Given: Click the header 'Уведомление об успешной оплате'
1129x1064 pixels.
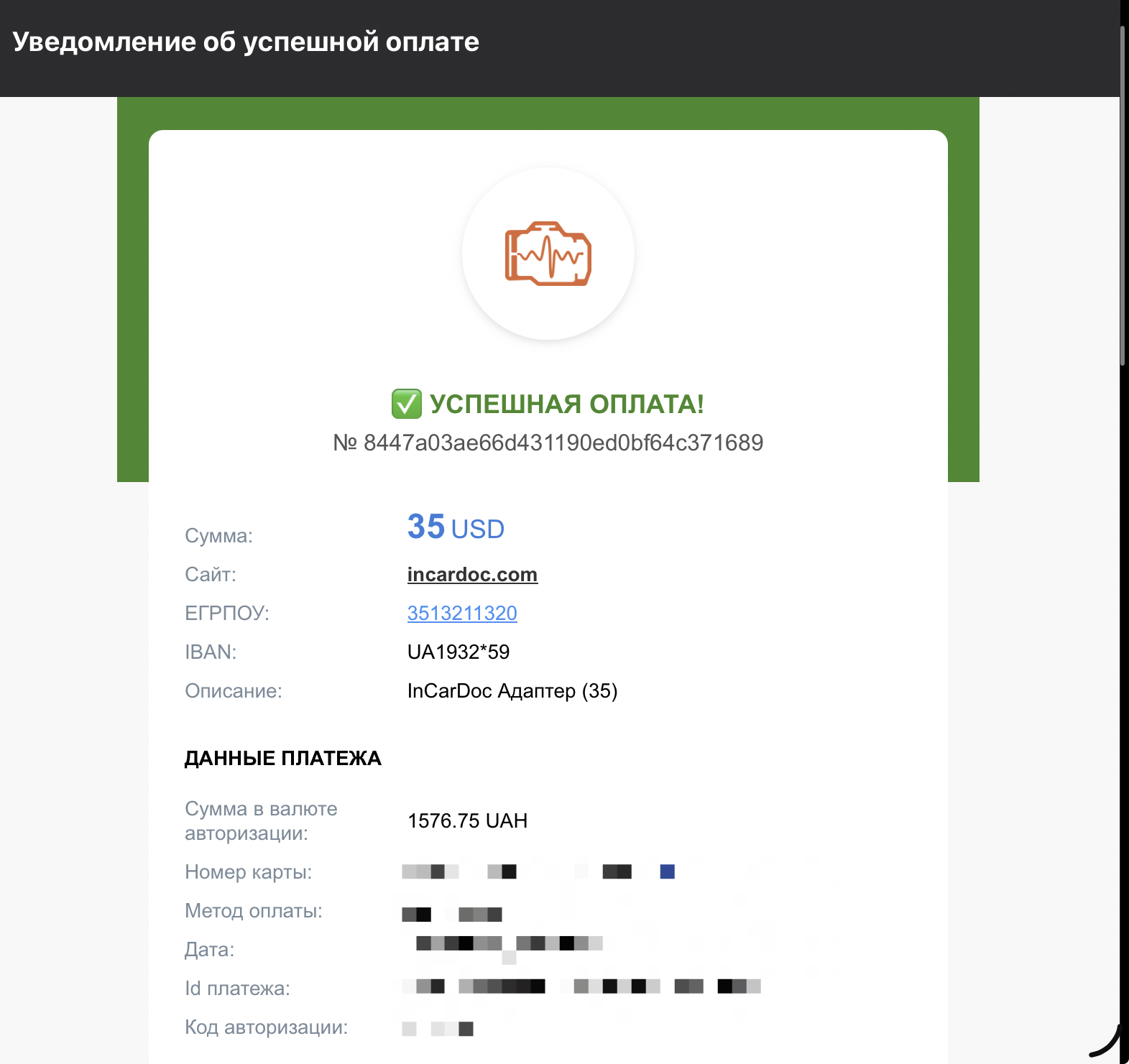Looking at the screenshot, I should click(x=246, y=42).
